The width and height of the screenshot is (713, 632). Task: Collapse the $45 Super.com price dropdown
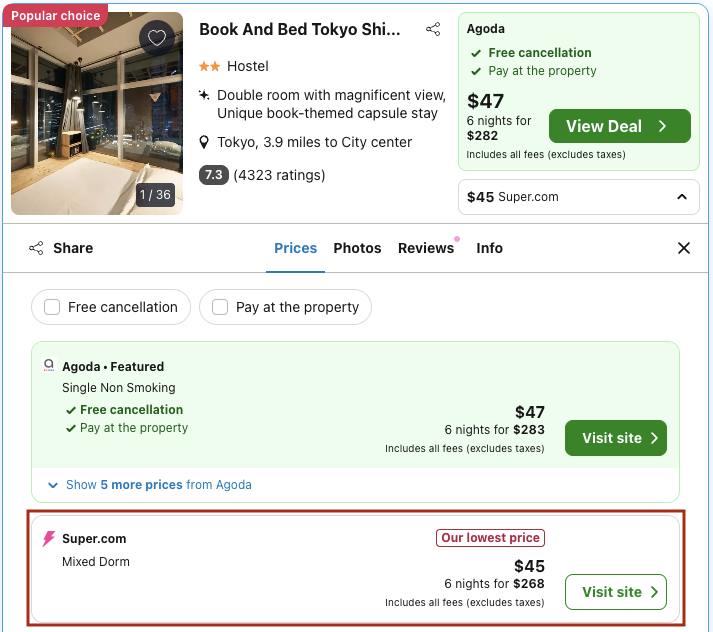pos(682,197)
